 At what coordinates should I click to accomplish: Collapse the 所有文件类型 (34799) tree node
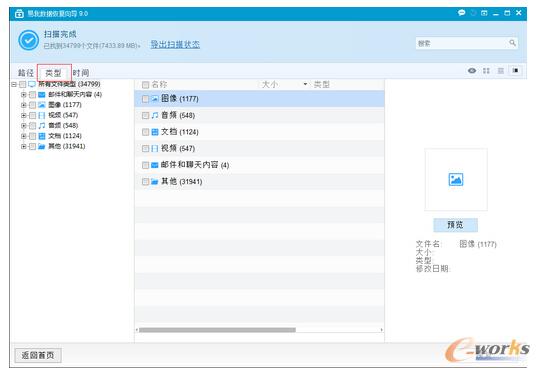(14, 84)
